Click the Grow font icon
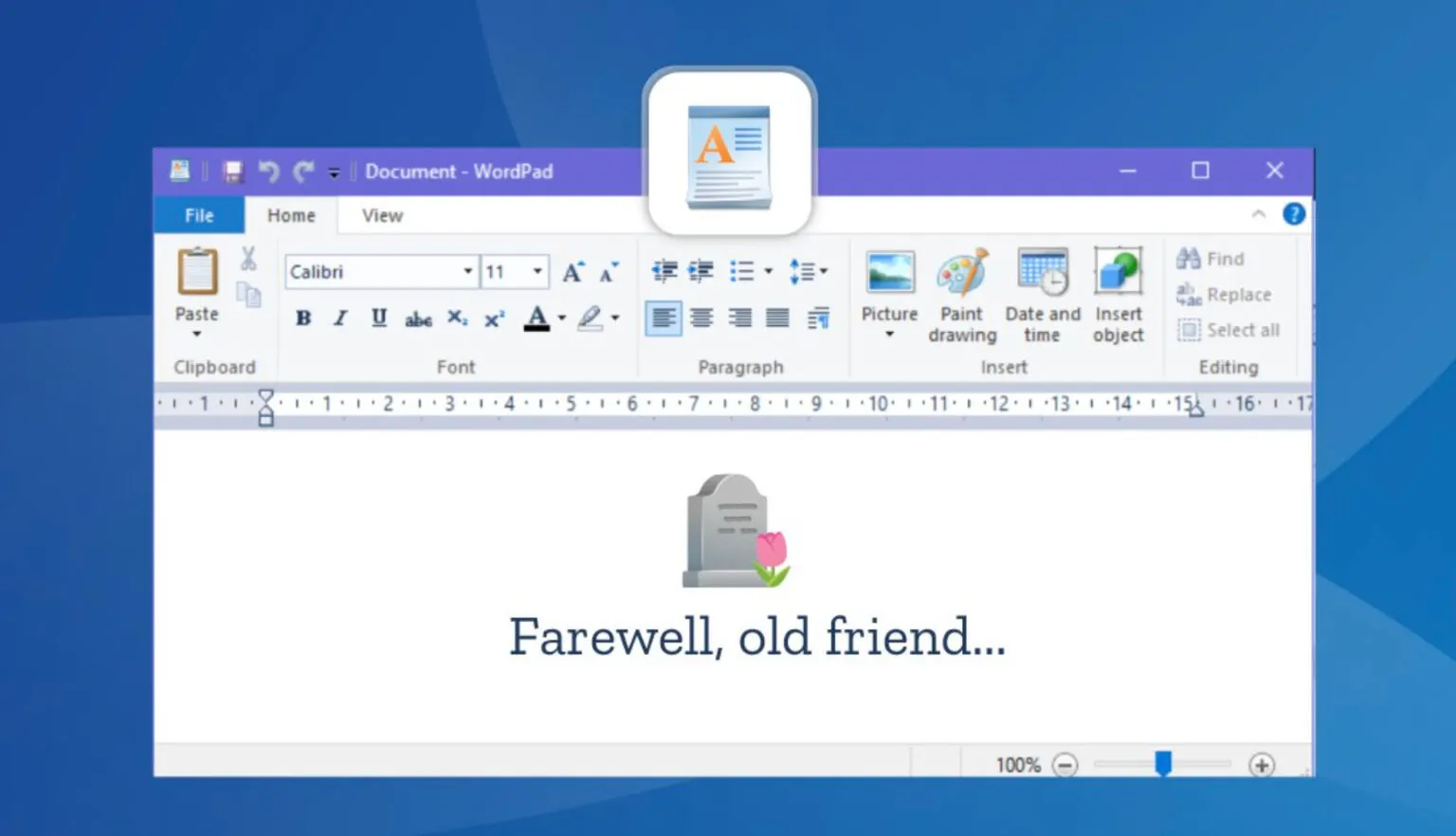The height and width of the screenshot is (836, 1456). pos(573,273)
